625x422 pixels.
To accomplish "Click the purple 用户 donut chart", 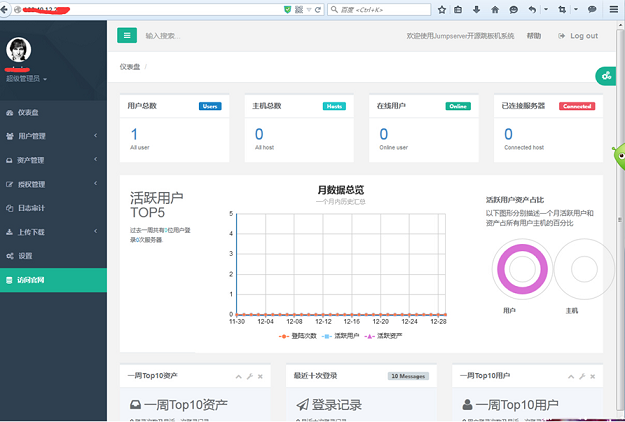I will 522,269.
